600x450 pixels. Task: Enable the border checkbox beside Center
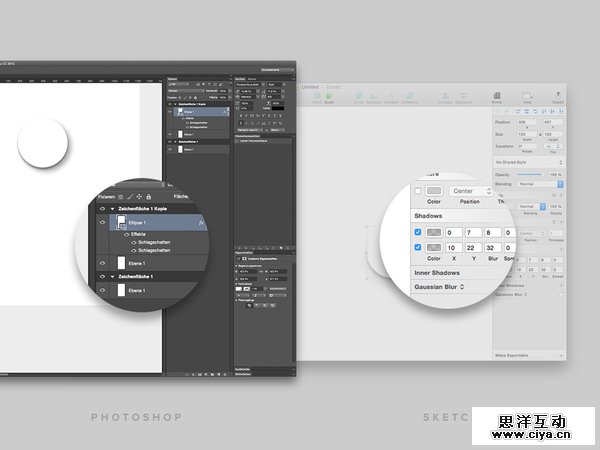pos(417,190)
